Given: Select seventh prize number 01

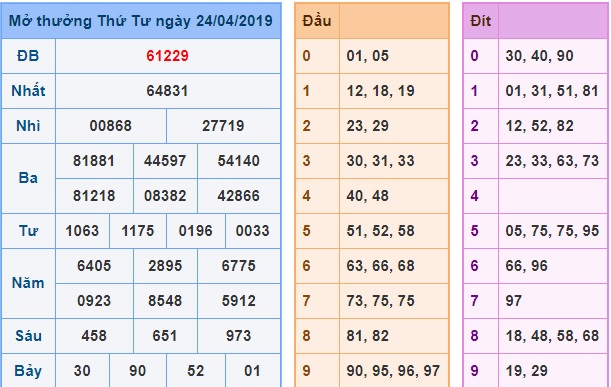Looking at the screenshot, I should click(x=253, y=371).
